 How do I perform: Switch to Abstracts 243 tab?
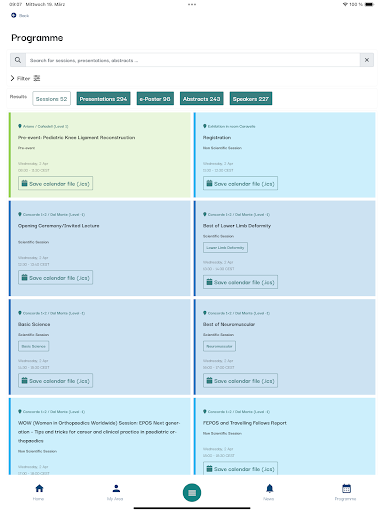point(201,99)
